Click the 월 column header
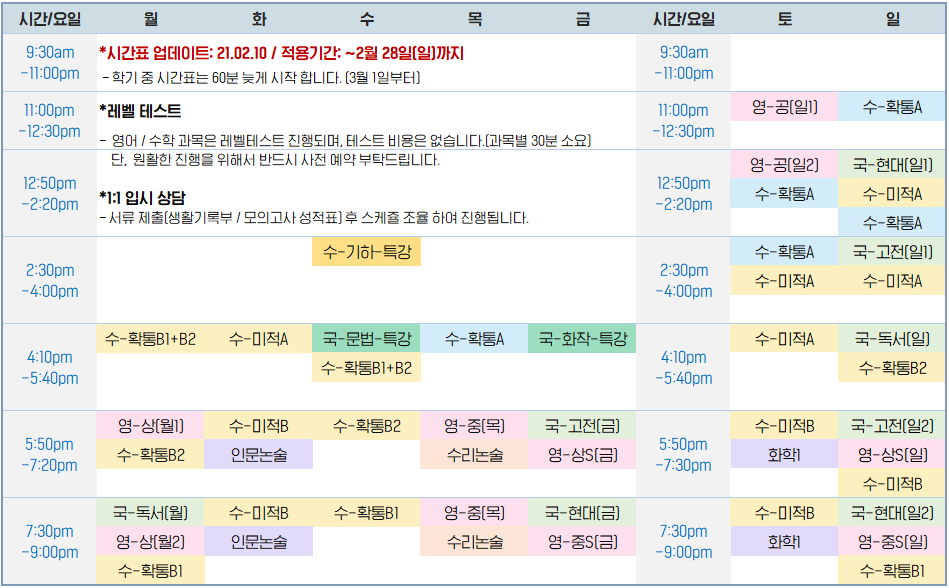Image resolution: width=949 pixels, height=588 pixels. tap(151, 19)
